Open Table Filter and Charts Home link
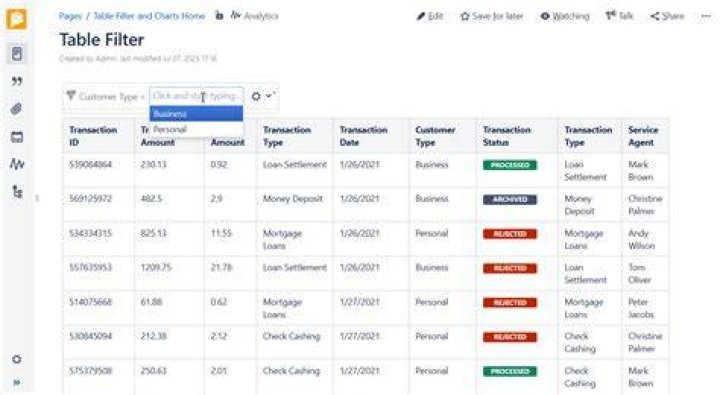This screenshot has width=720, height=395. click(x=149, y=16)
